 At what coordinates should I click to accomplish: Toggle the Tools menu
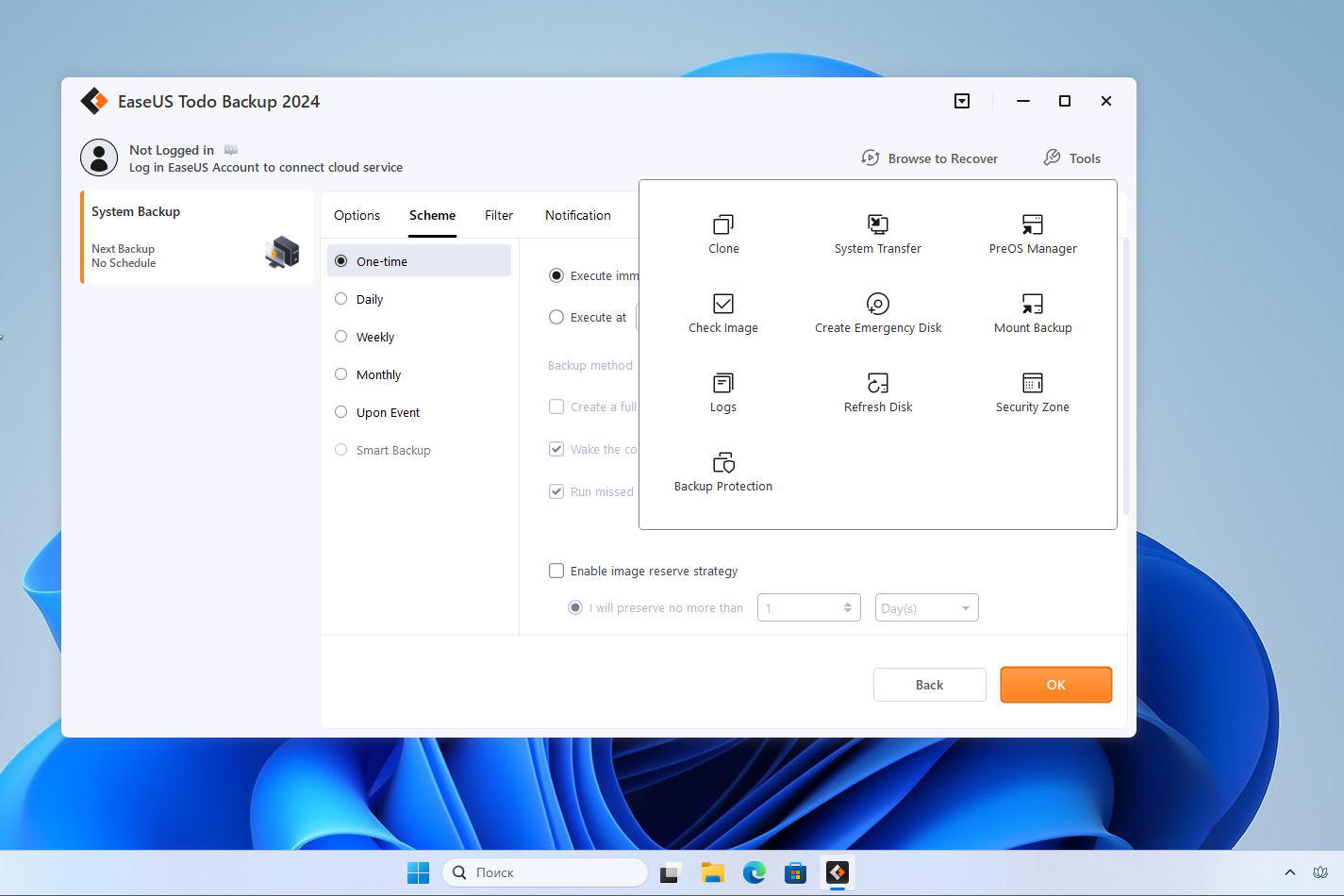point(1072,158)
